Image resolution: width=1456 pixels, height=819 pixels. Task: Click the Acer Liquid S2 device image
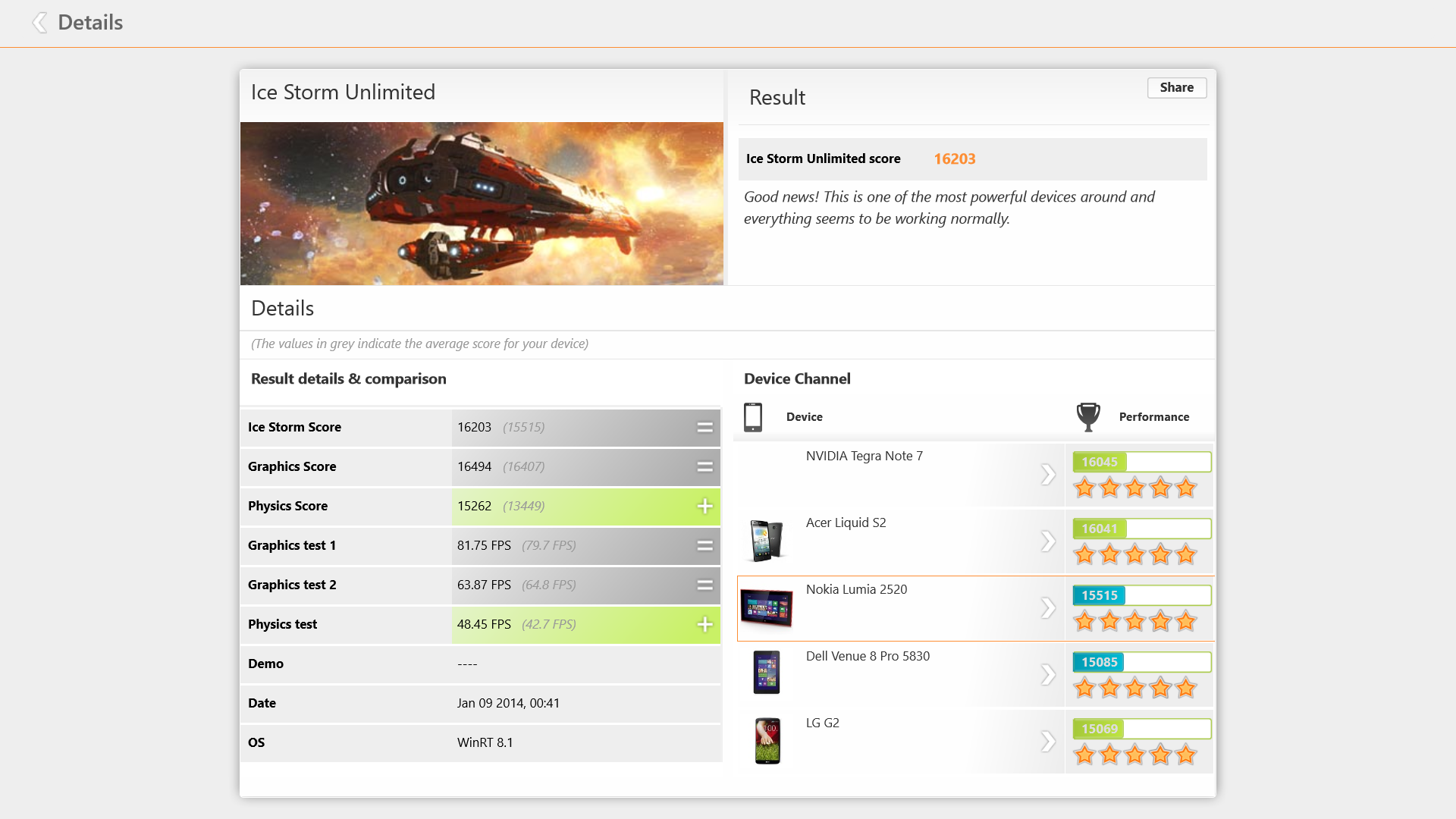click(766, 541)
